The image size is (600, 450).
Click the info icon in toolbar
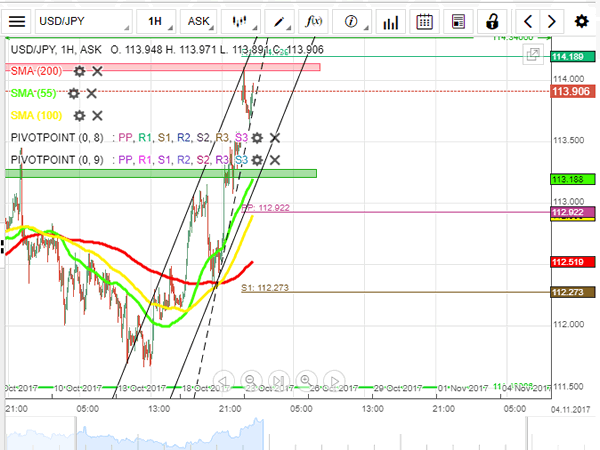(x=351, y=20)
